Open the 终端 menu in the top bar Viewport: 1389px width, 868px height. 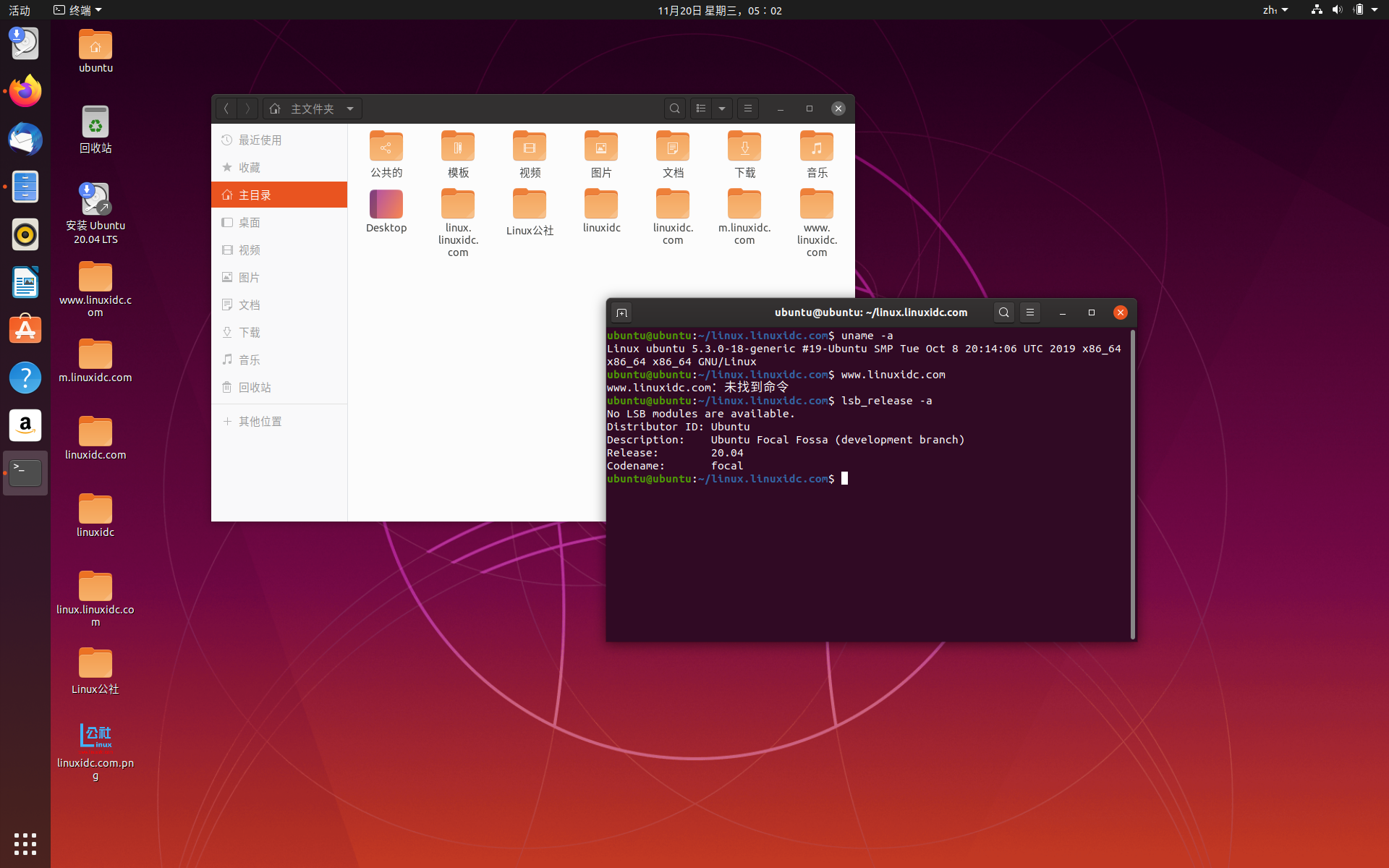click(77, 9)
